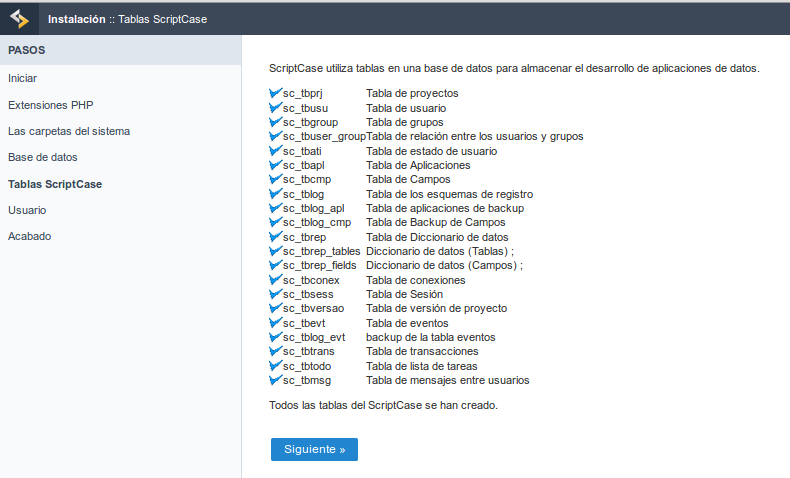Click the checkmark icon beside sc_tbtodo
This screenshot has width=790, height=478.
coord(276,366)
